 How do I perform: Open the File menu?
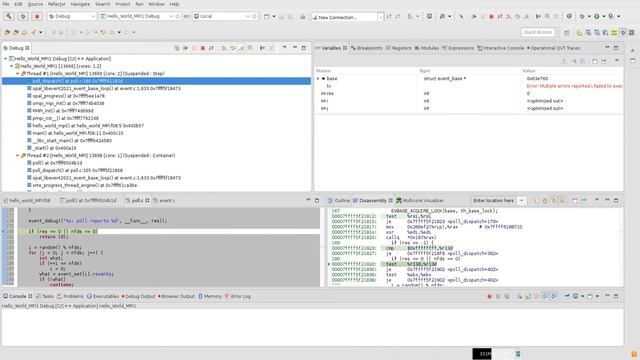click(6, 4)
